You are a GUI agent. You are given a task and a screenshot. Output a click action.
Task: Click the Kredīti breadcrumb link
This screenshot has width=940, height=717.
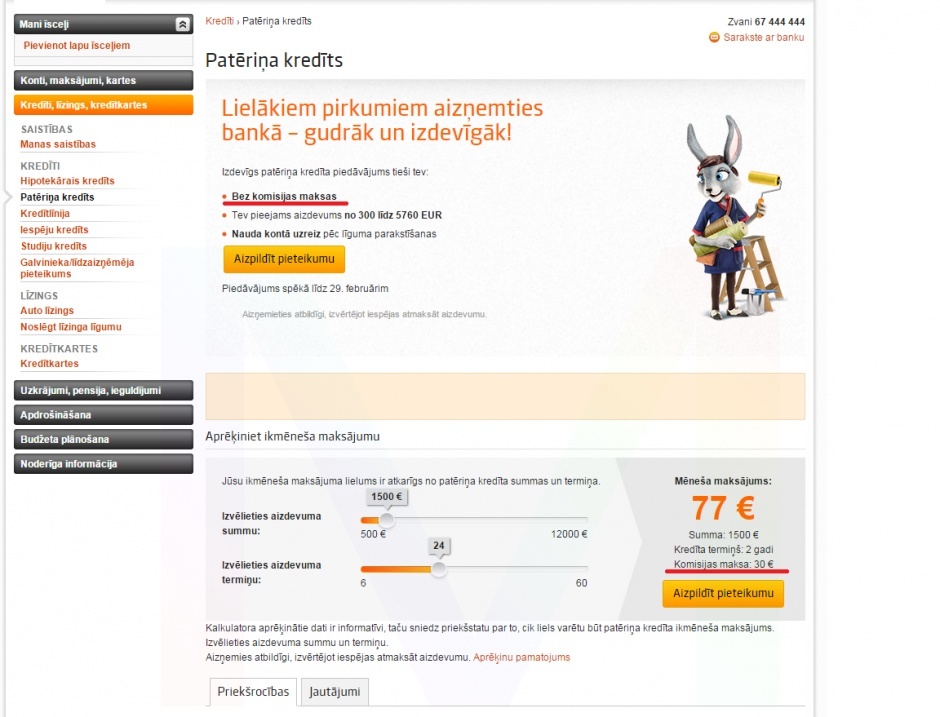pos(219,21)
